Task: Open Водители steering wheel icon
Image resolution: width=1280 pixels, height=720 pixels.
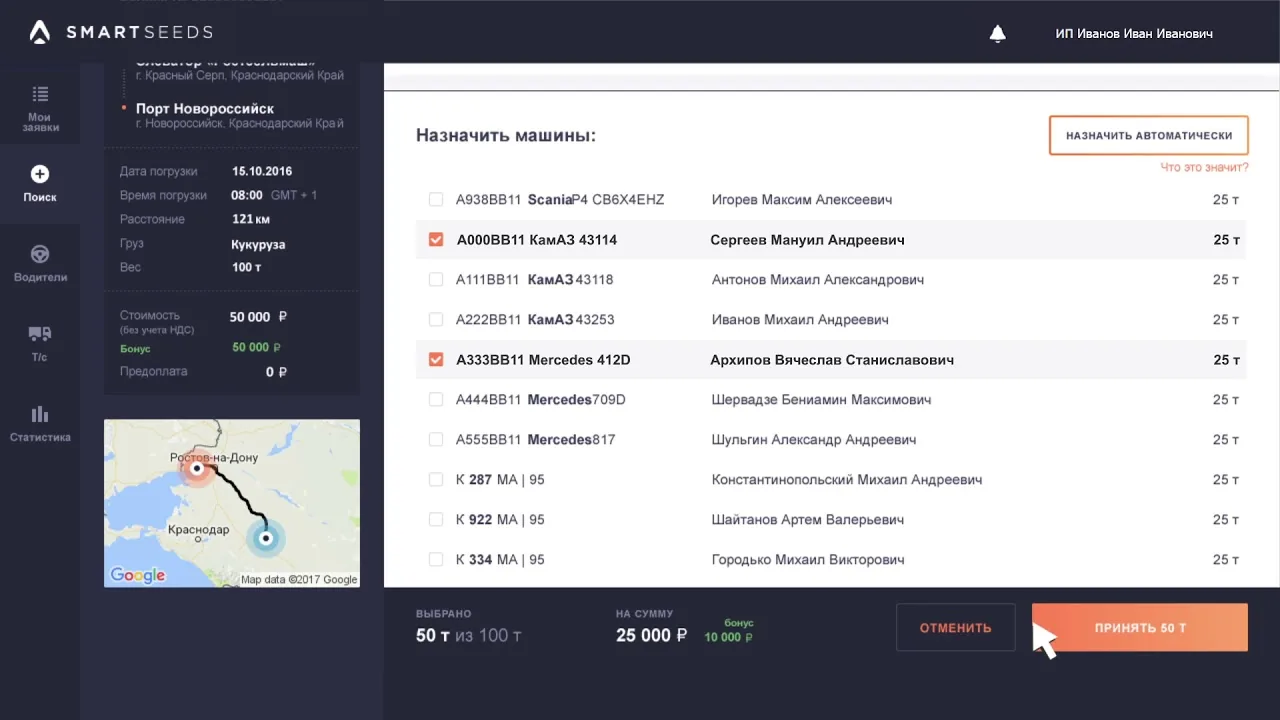Action: [40, 254]
